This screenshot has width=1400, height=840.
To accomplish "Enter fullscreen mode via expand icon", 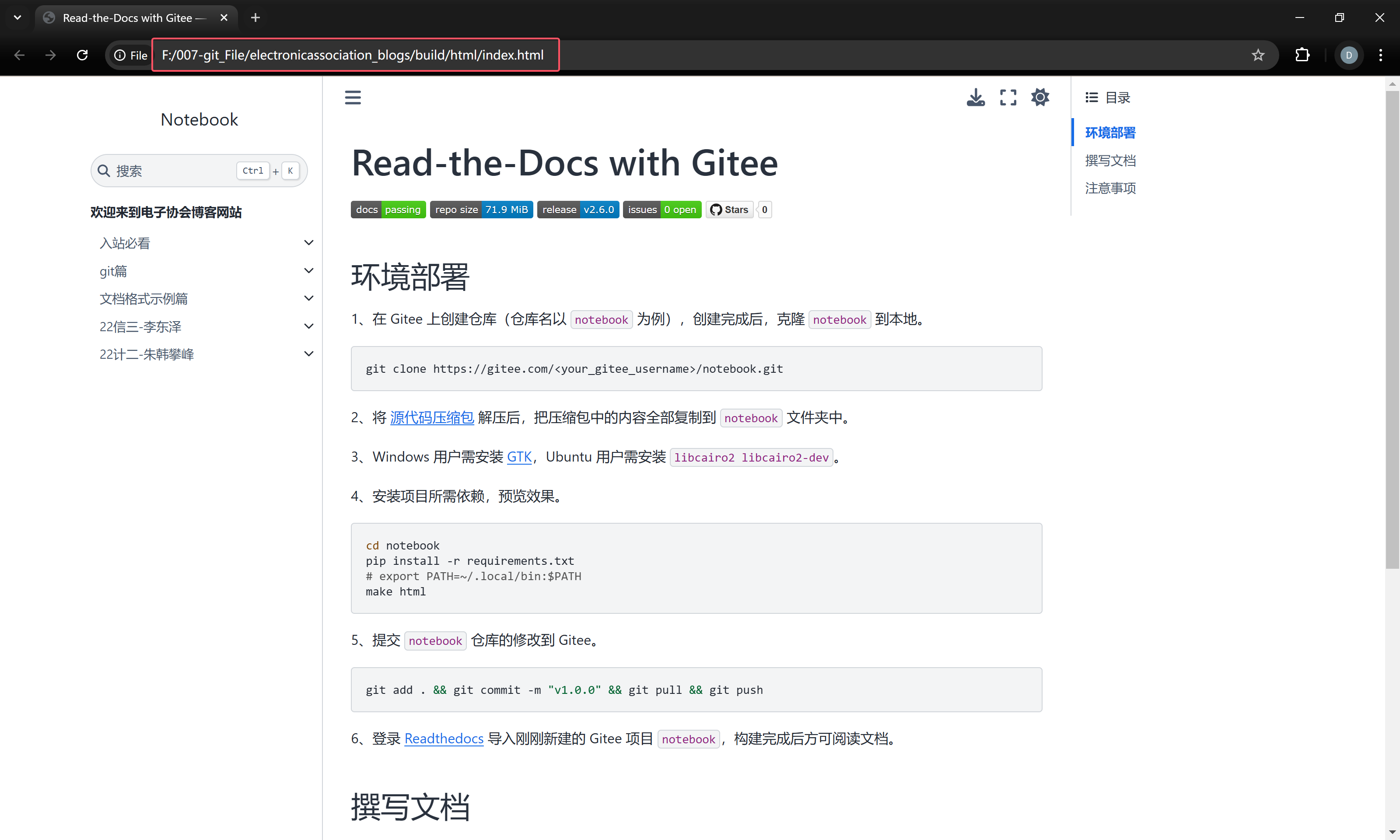I will (1008, 98).
